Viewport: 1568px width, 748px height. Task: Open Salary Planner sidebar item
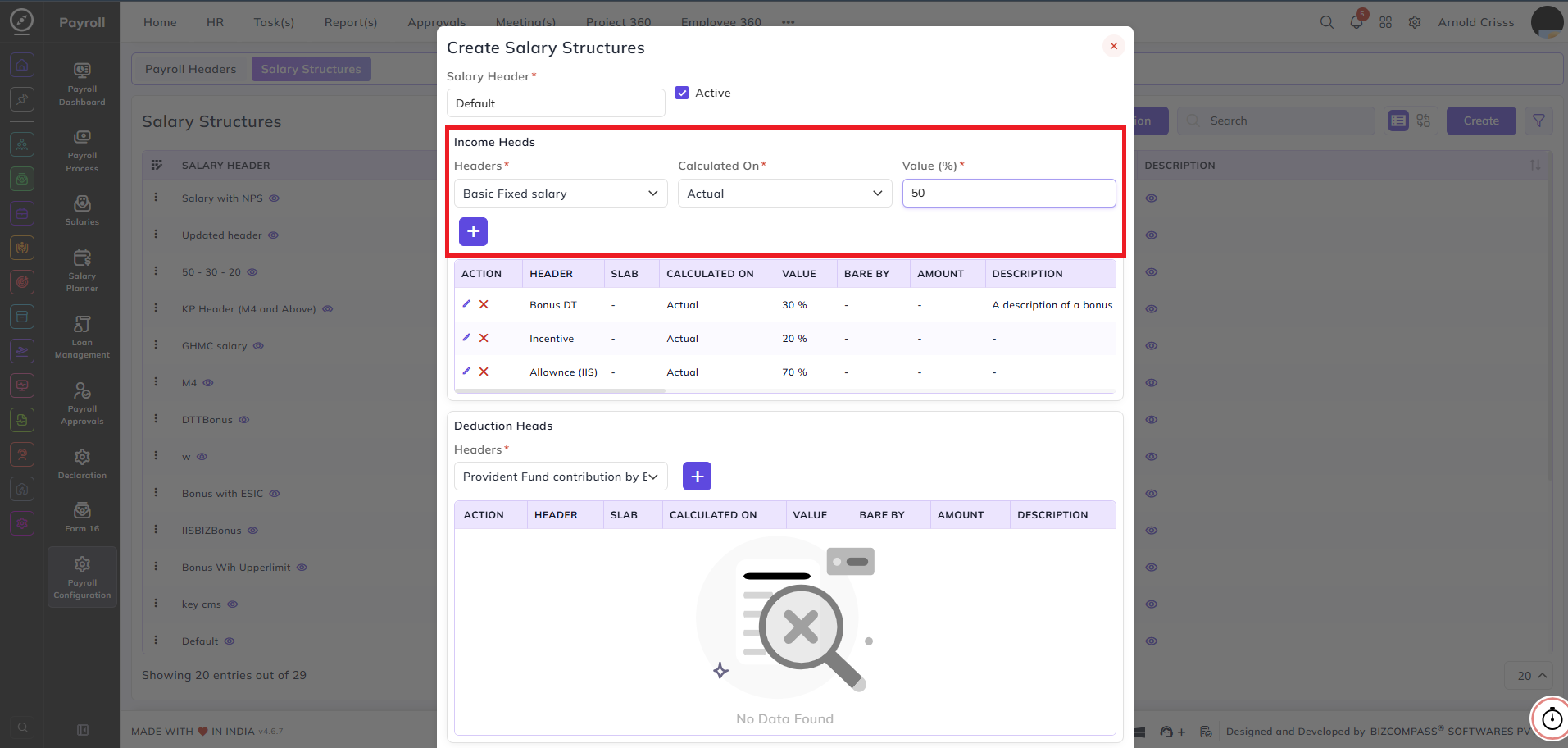point(82,271)
